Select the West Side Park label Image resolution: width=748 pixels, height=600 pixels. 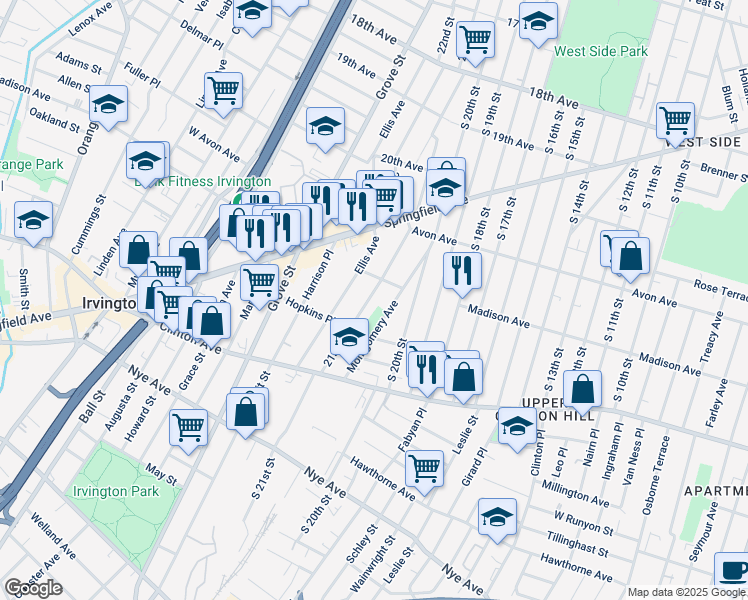tap(601, 52)
